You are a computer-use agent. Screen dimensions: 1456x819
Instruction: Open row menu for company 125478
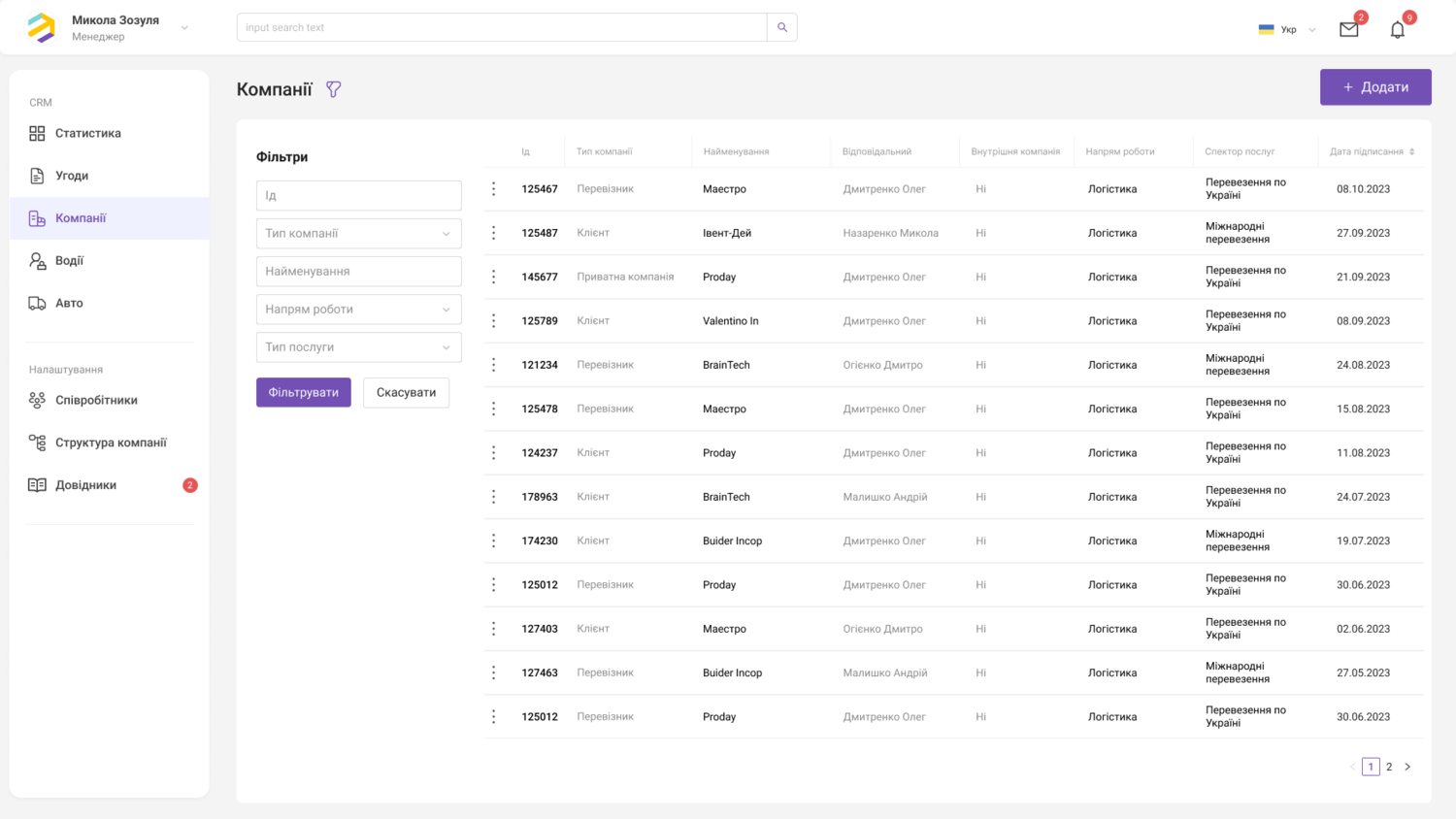[494, 409]
